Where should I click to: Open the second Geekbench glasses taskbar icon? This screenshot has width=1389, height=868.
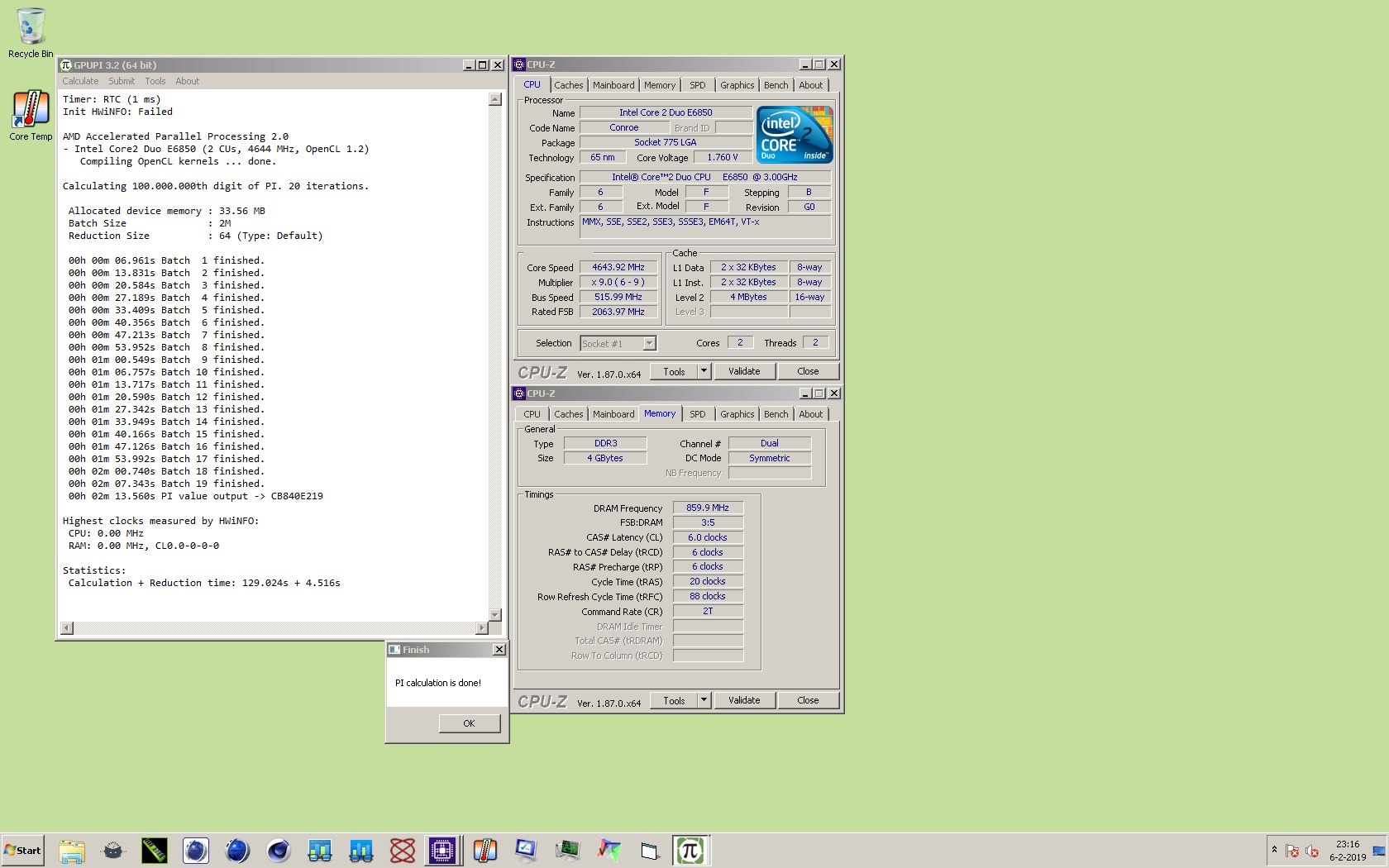[361, 850]
